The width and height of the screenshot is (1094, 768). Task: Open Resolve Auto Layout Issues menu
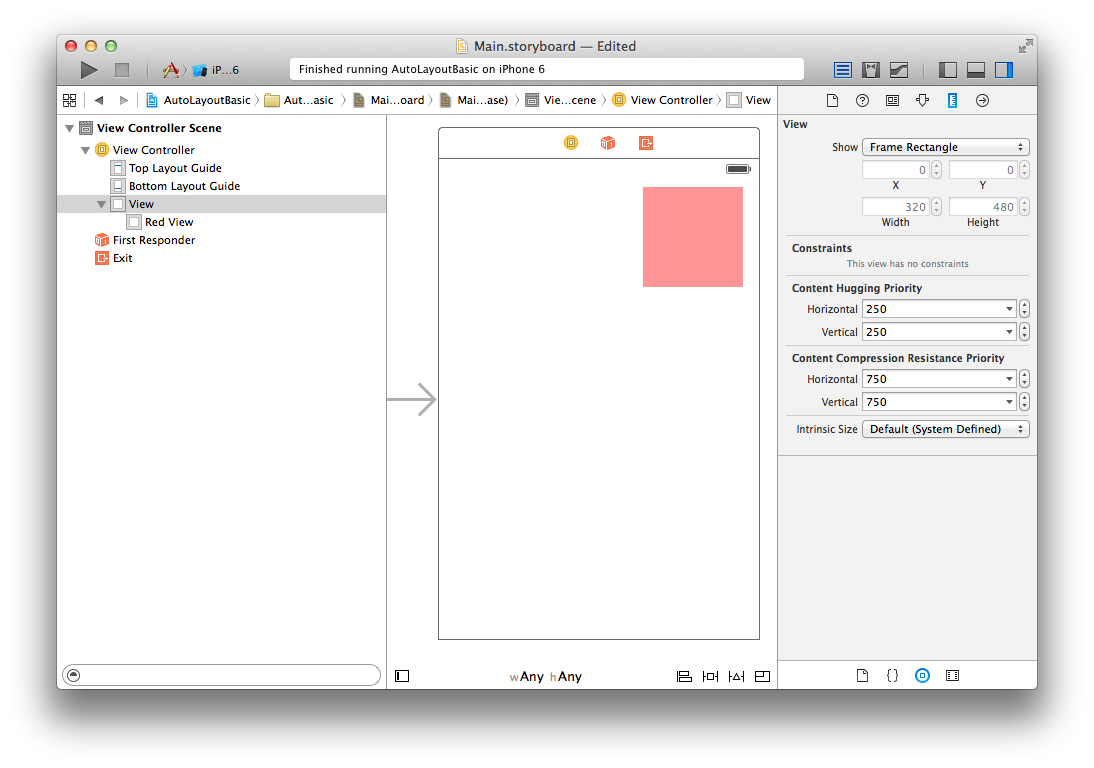[736, 676]
